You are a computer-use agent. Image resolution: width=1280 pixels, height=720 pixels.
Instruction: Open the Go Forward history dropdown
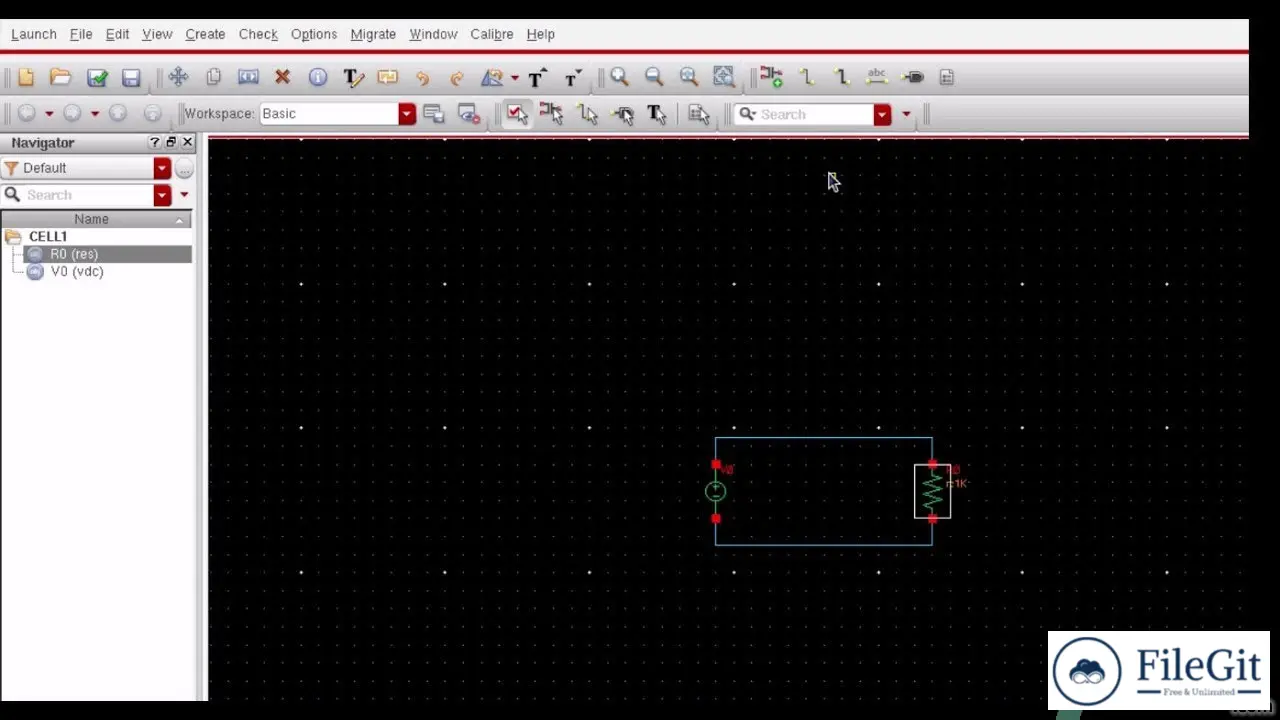pos(94,114)
